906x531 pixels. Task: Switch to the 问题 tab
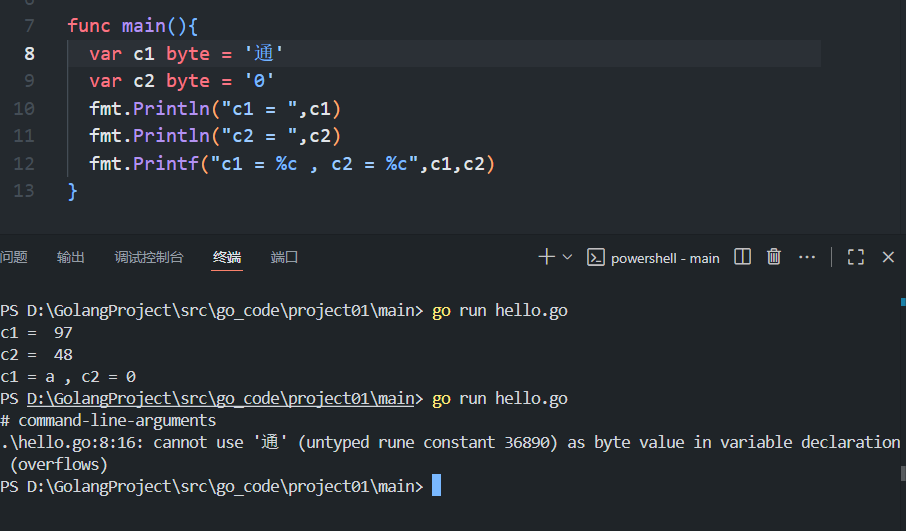pyautogui.click(x=14, y=257)
